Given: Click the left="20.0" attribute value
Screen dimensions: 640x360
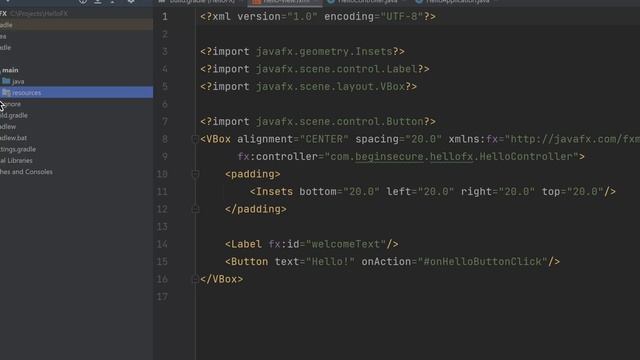Looking at the screenshot, I should [436, 192].
